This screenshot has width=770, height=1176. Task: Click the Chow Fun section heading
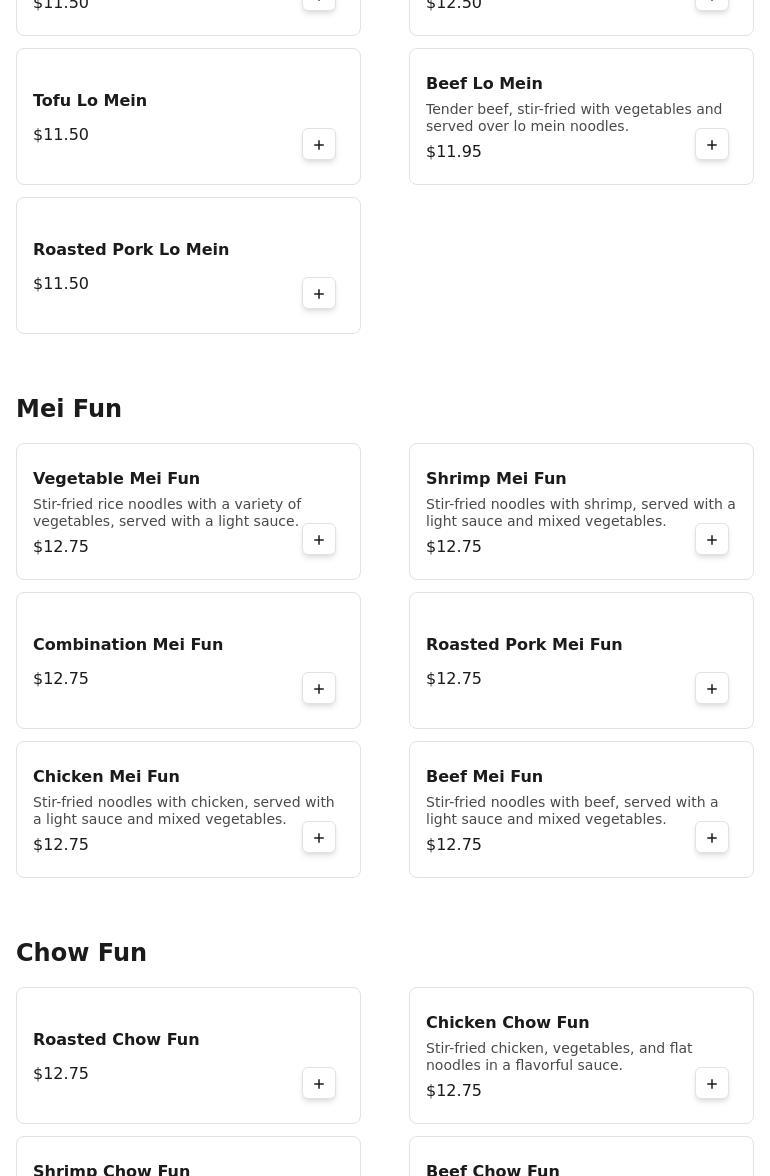click(x=81, y=953)
